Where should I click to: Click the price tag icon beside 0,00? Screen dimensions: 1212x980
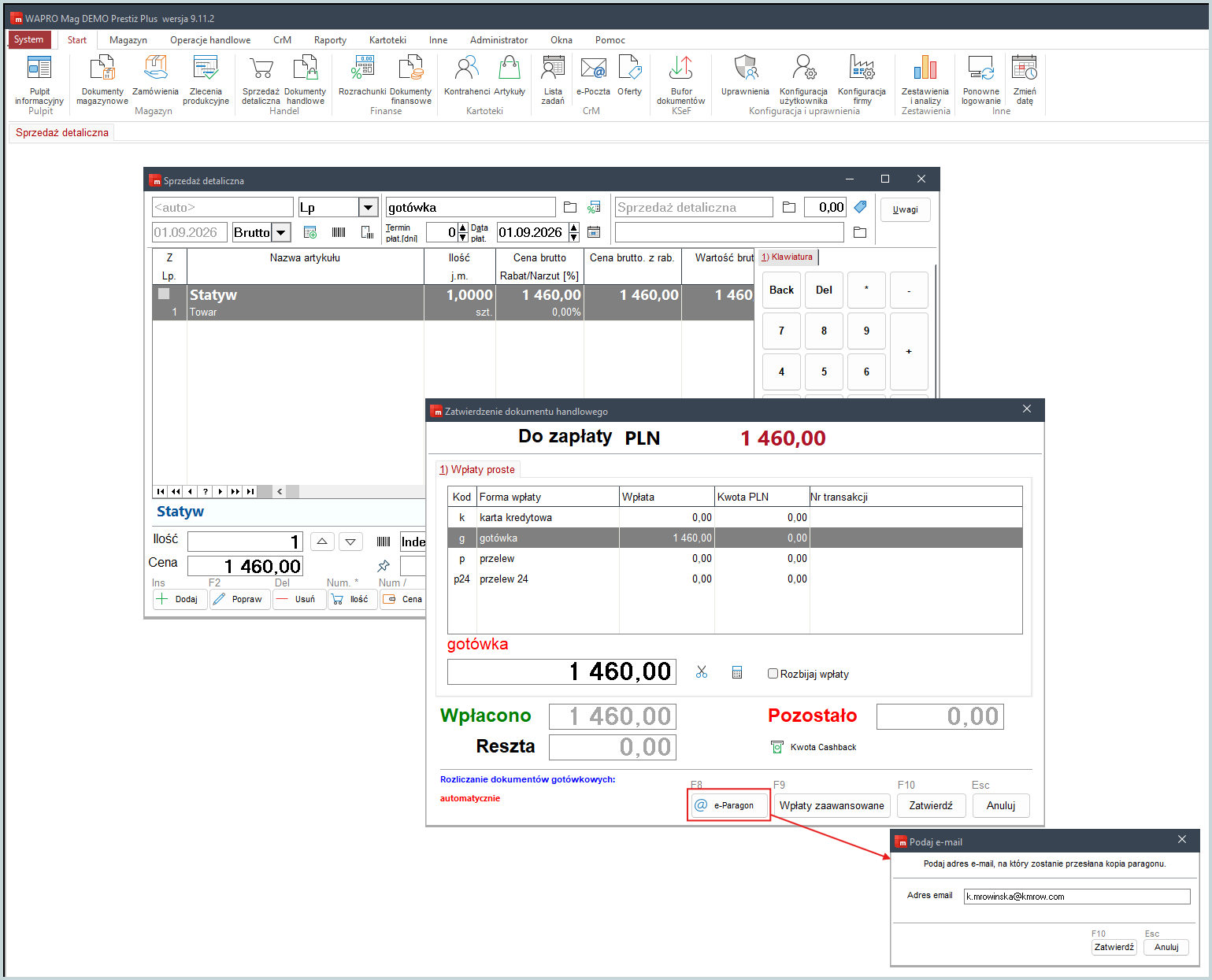[x=860, y=207]
